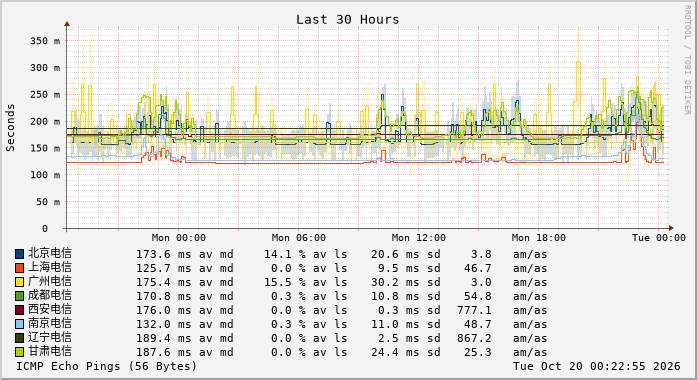Select the 甘肃电信 legend label
This screenshot has width=697, height=380.
[x=50, y=351]
